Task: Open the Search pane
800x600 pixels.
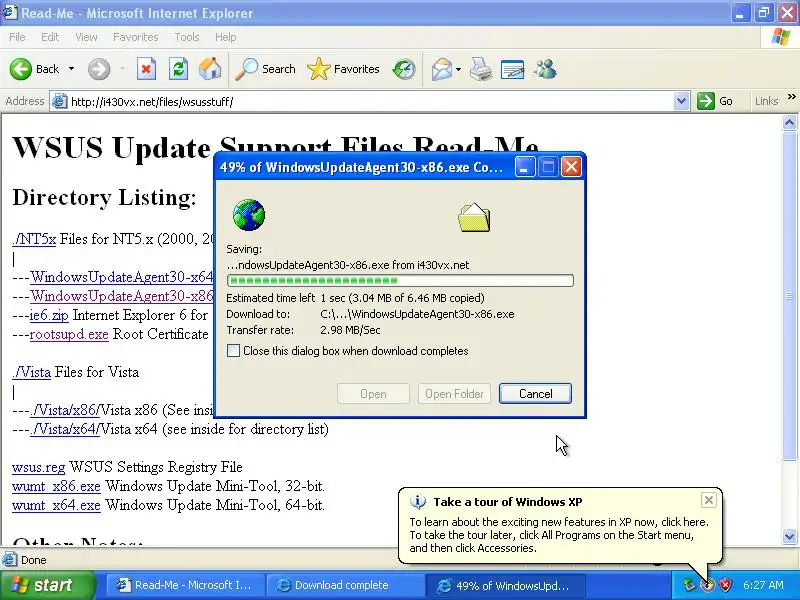Action: [x=265, y=69]
